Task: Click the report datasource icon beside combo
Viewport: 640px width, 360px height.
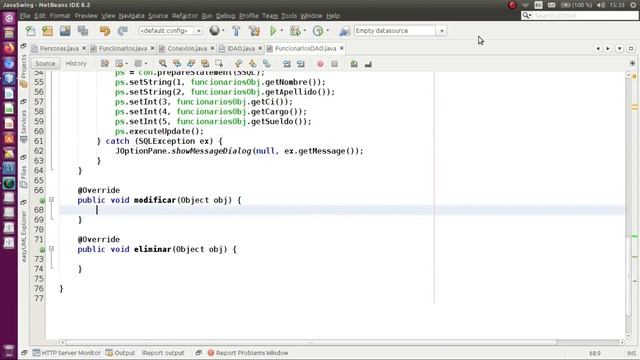Action: coord(344,31)
